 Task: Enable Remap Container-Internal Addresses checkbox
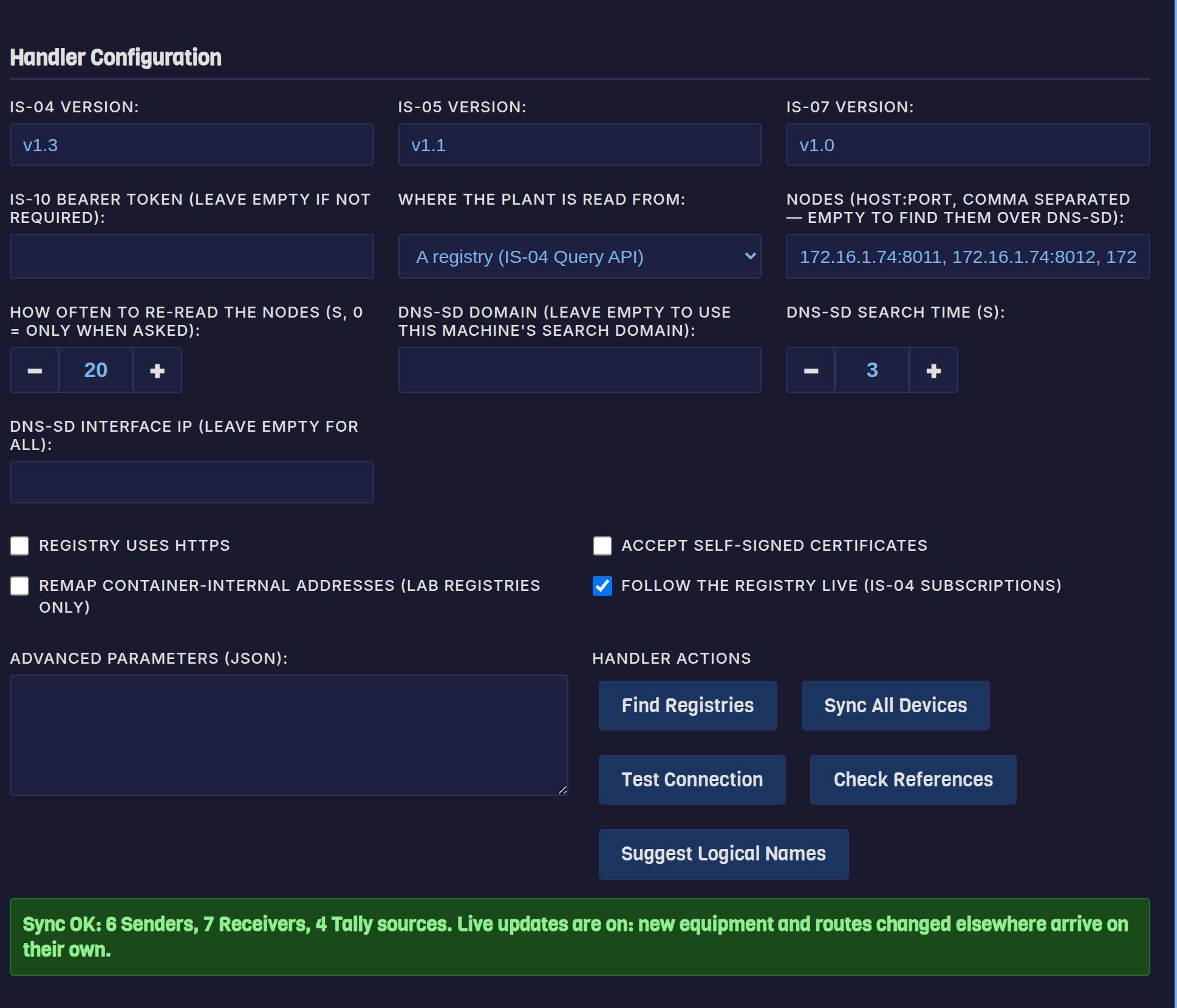click(x=19, y=586)
